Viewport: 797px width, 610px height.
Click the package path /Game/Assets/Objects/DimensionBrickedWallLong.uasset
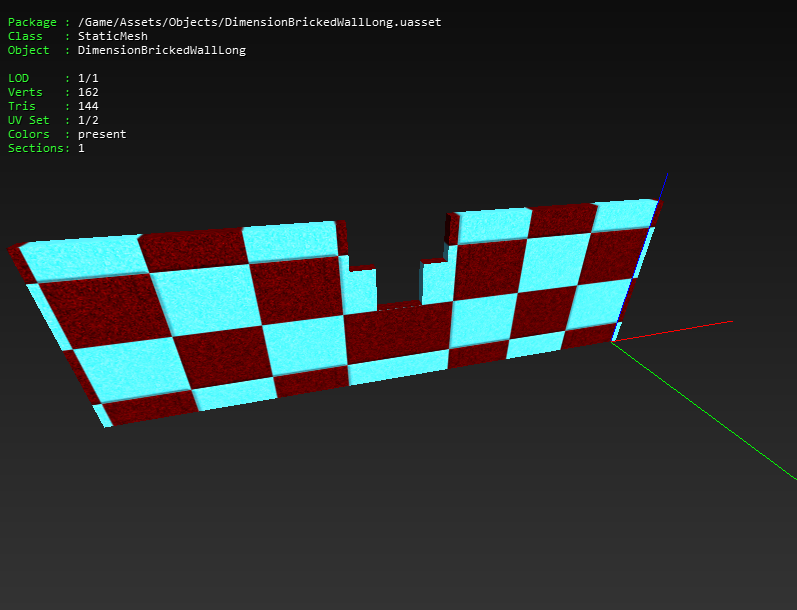[x=259, y=22]
